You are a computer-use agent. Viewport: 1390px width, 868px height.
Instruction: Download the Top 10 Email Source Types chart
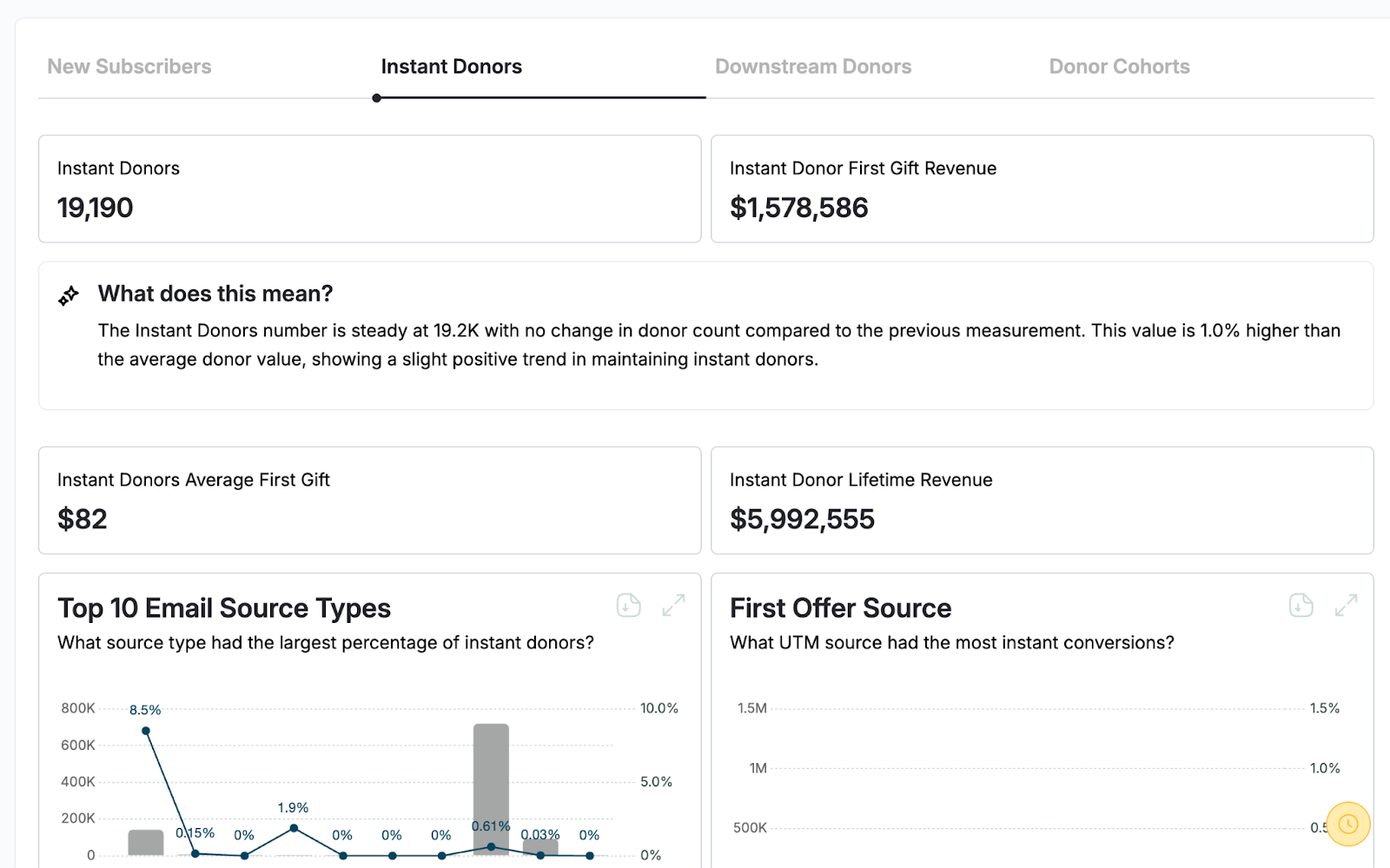click(628, 605)
